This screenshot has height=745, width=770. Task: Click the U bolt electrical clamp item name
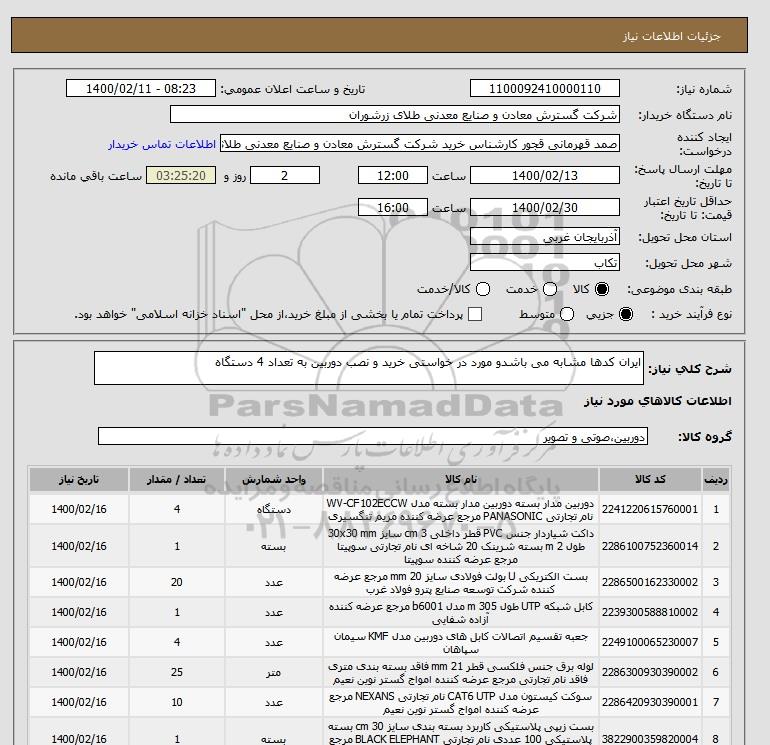[x=461, y=582]
